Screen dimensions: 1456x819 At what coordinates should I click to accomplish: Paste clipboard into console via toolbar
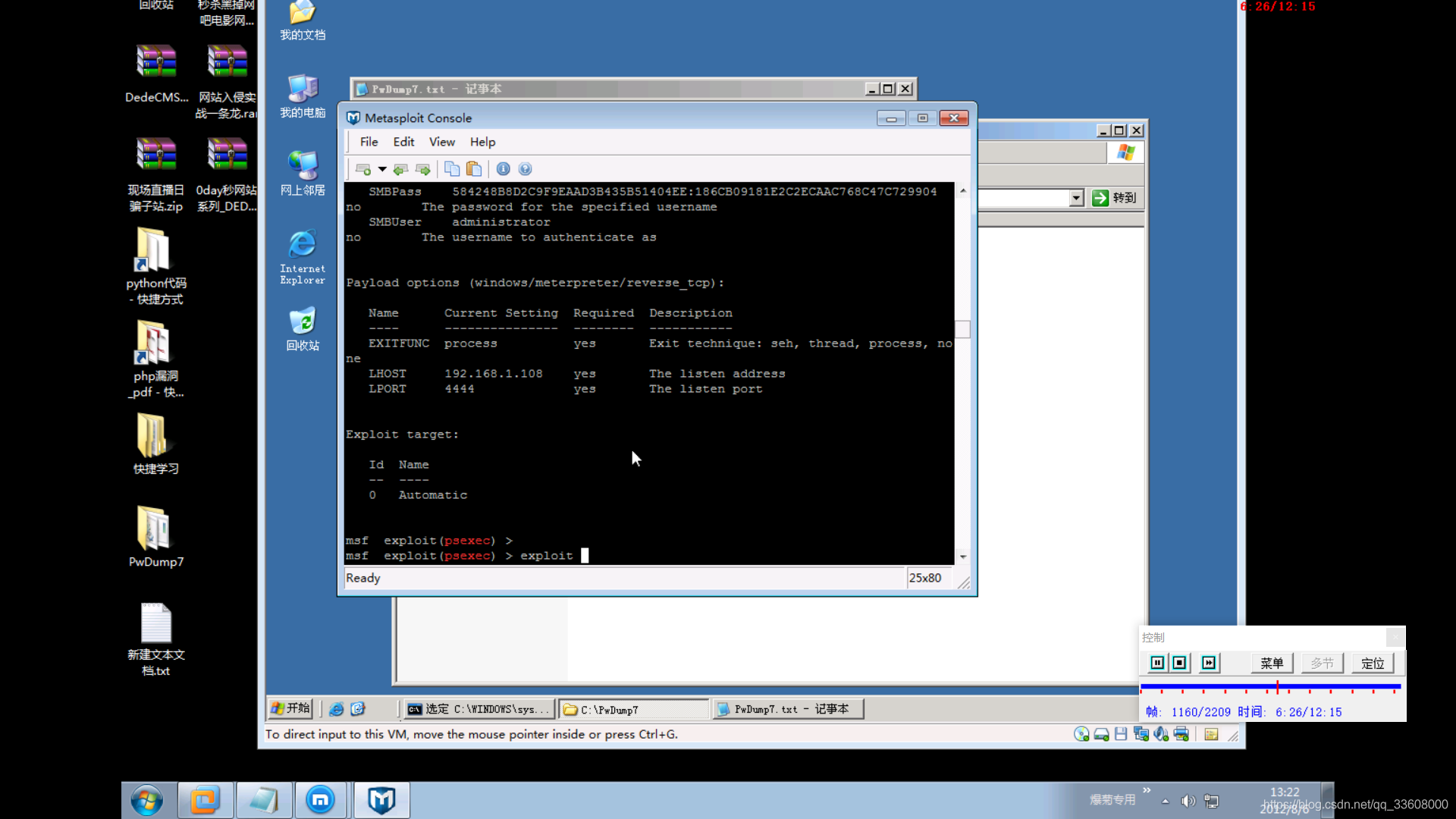click(474, 169)
